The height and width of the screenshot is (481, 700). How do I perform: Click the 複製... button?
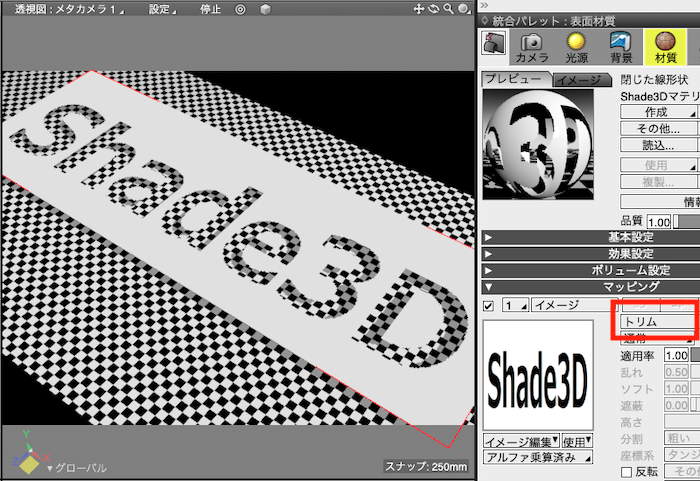coord(658,182)
